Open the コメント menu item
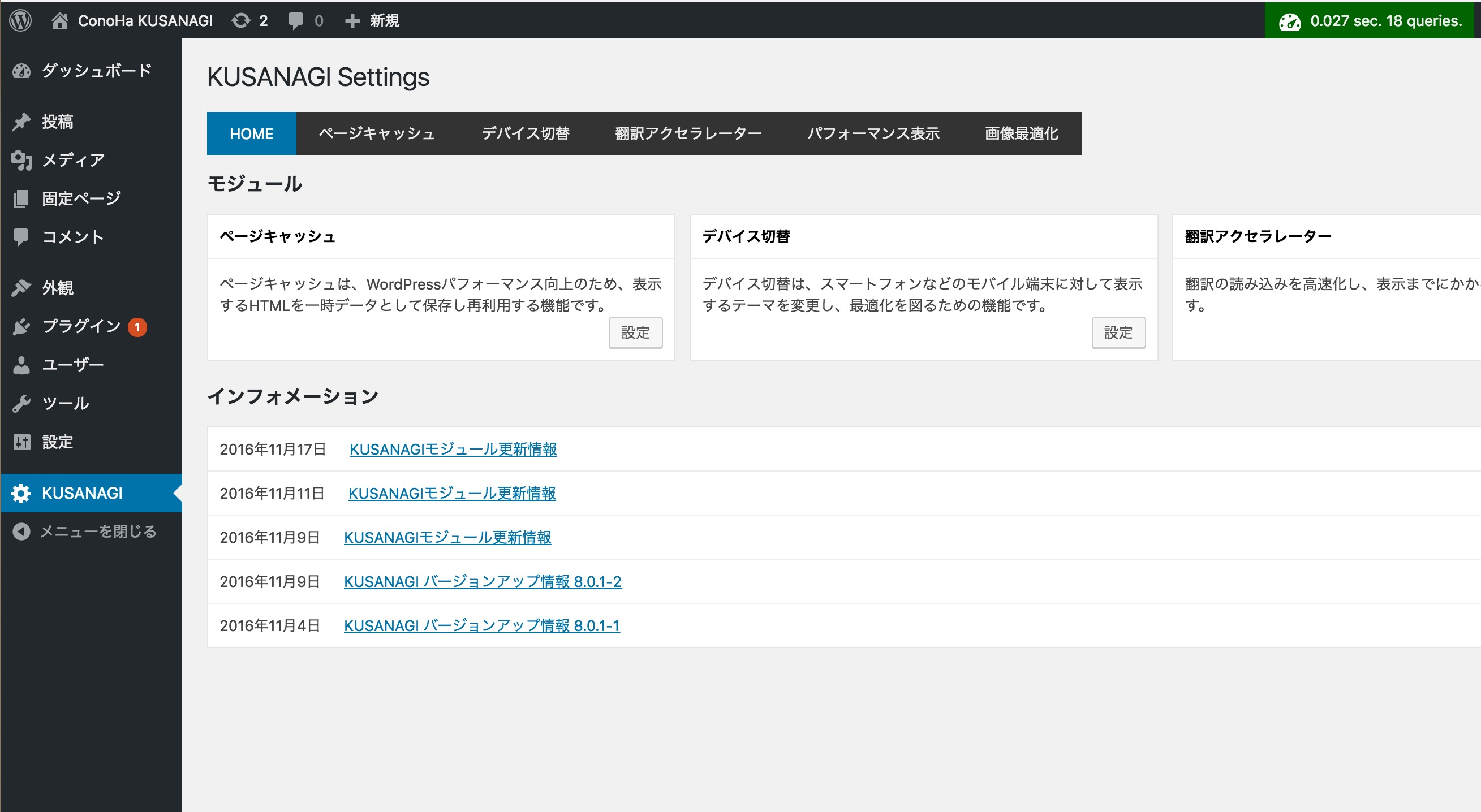This screenshot has height=812, width=1481. tap(92, 237)
